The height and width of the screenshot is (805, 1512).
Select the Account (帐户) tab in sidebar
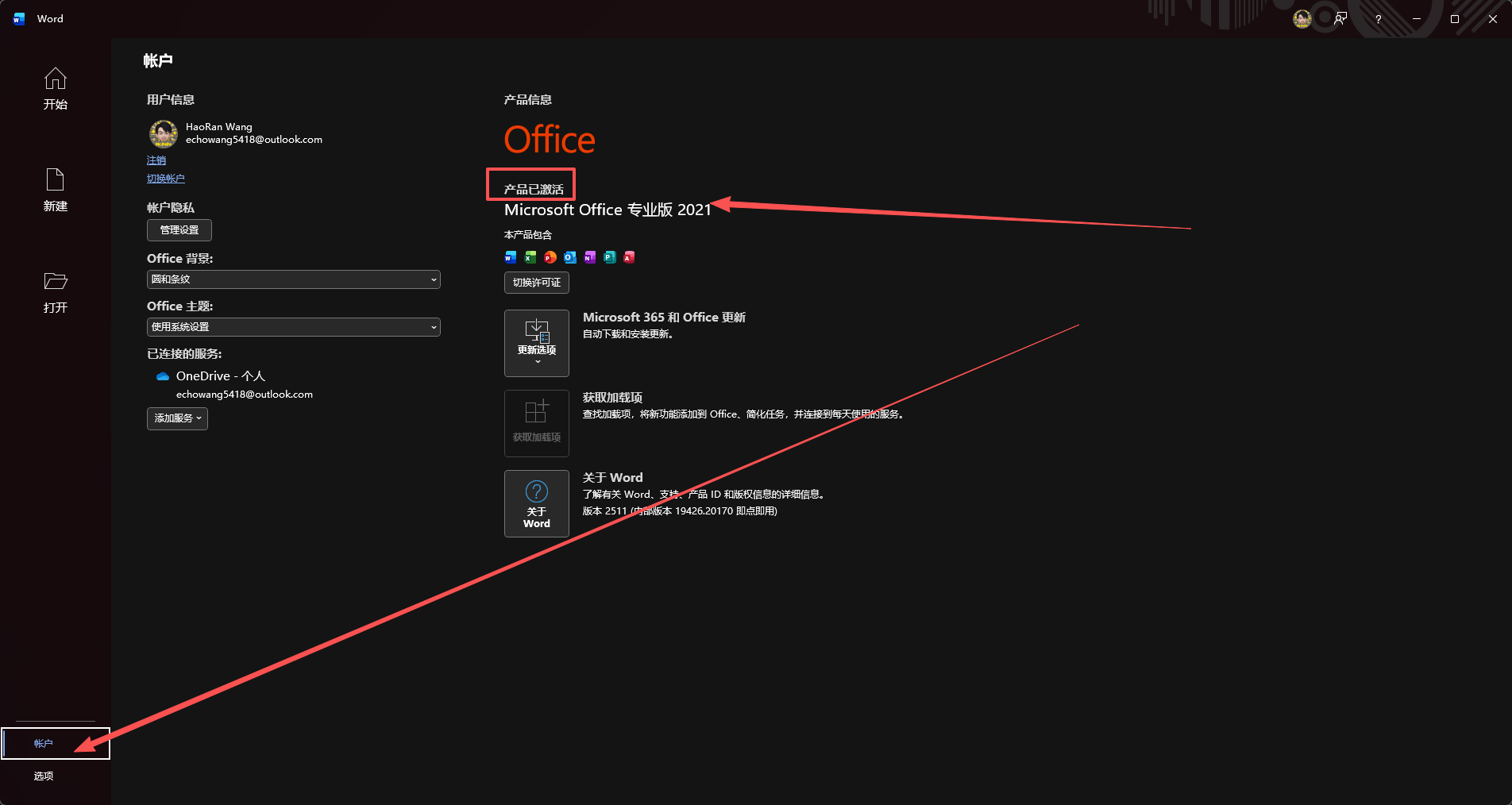[44, 744]
